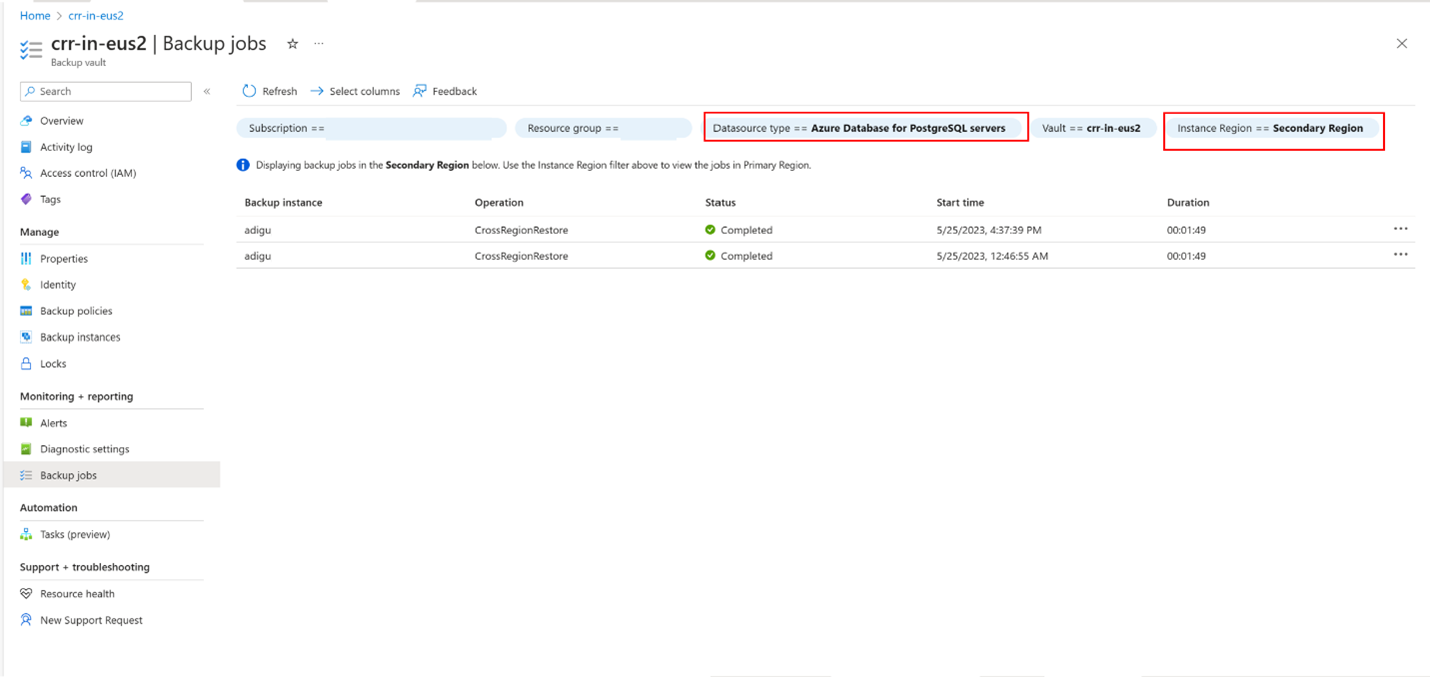Navigate to Home via the breadcrumb
This screenshot has height=677, width=1430.
(x=34, y=15)
